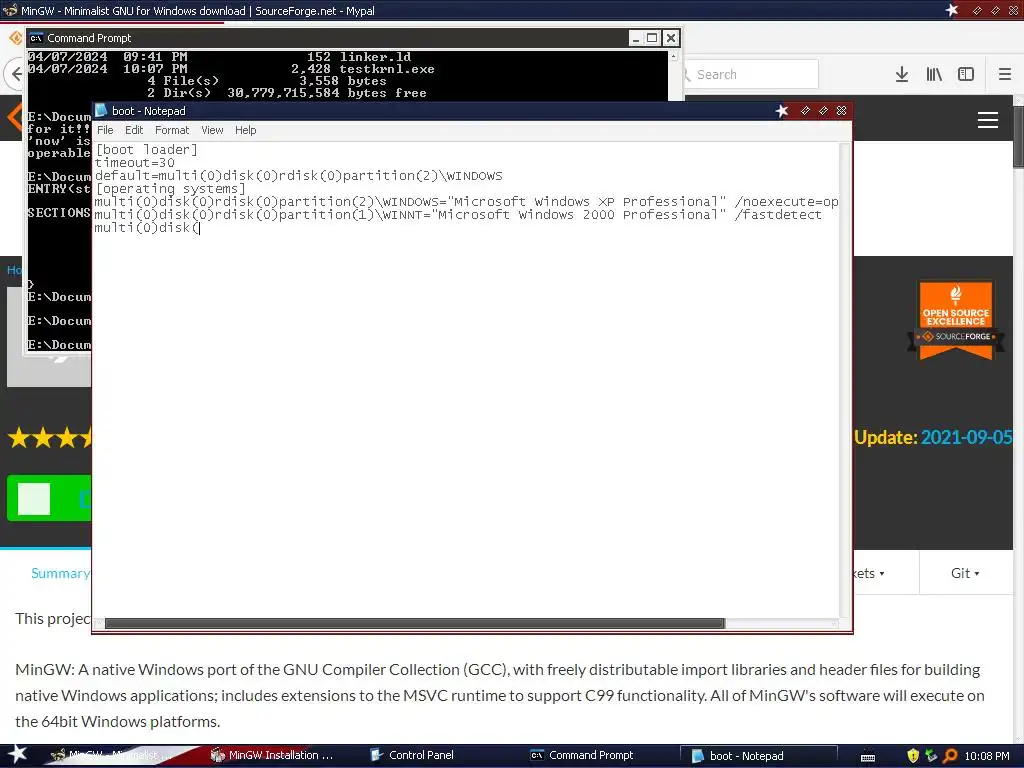Image resolution: width=1024 pixels, height=768 pixels.
Task: Open the SourceForge site hamburger menu
Action: pos(987,120)
